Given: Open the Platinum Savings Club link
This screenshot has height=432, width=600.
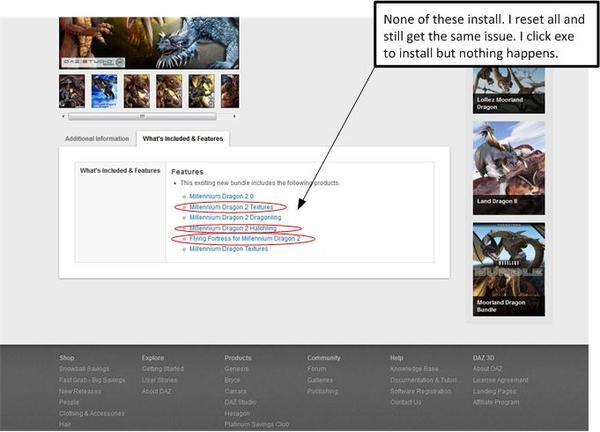Looking at the screenshot, I should click(x=257, y=424).
